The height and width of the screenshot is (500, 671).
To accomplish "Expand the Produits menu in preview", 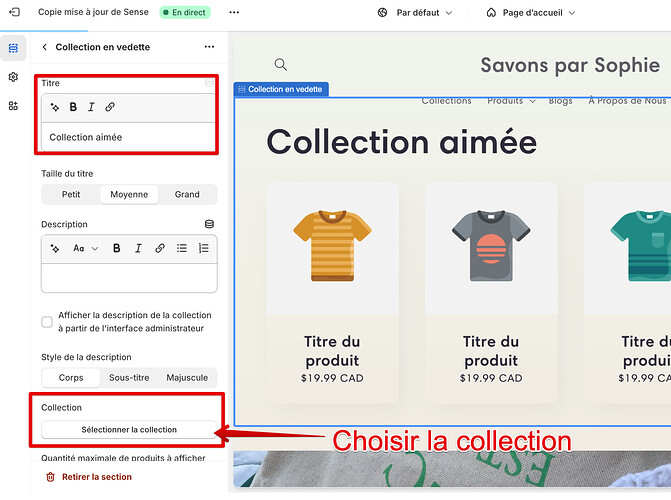I will (511, 101).
